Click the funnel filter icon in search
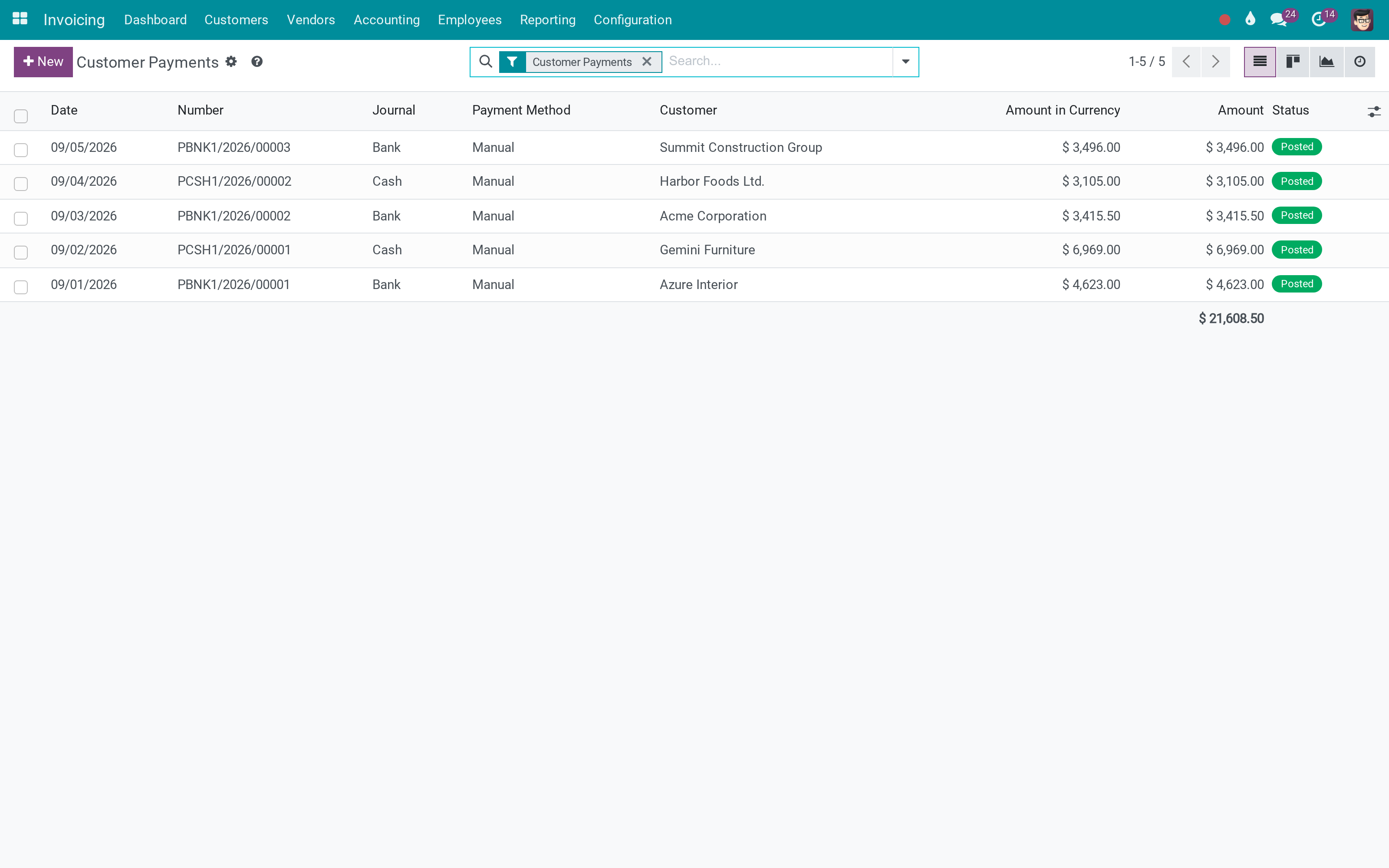 click(x=512, y=62)
